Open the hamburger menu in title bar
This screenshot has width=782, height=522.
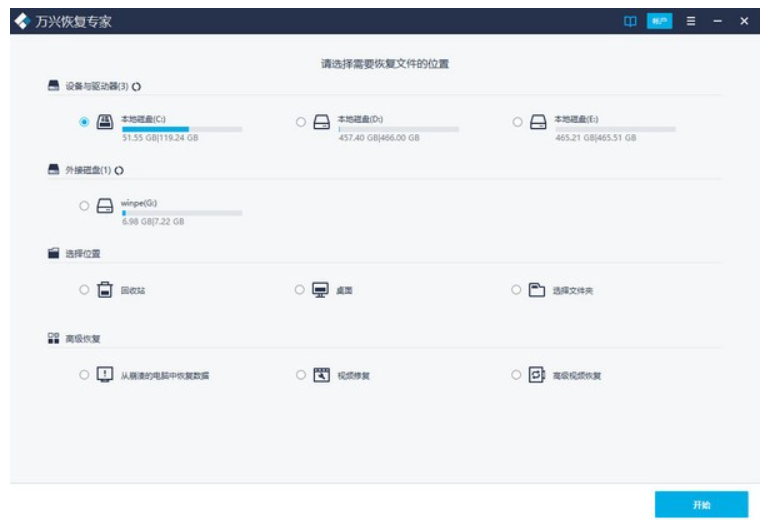[x=691, y=21]
